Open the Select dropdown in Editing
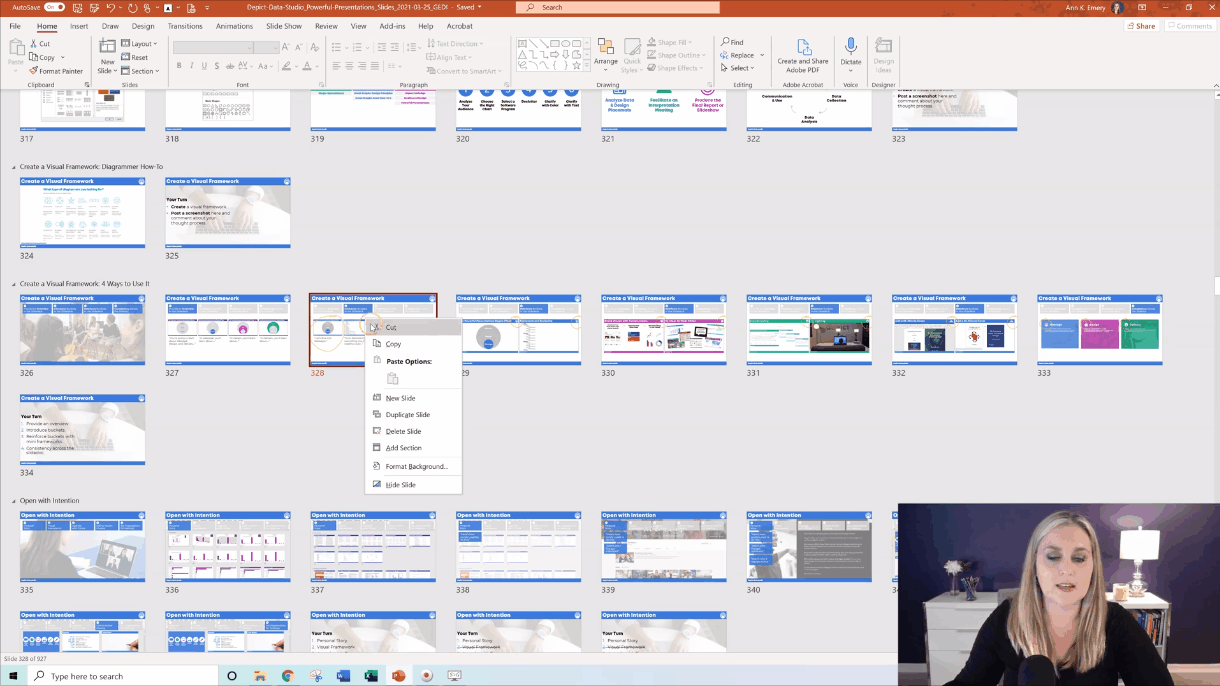Screen dimensions: 1220x686 pos(739,68)
